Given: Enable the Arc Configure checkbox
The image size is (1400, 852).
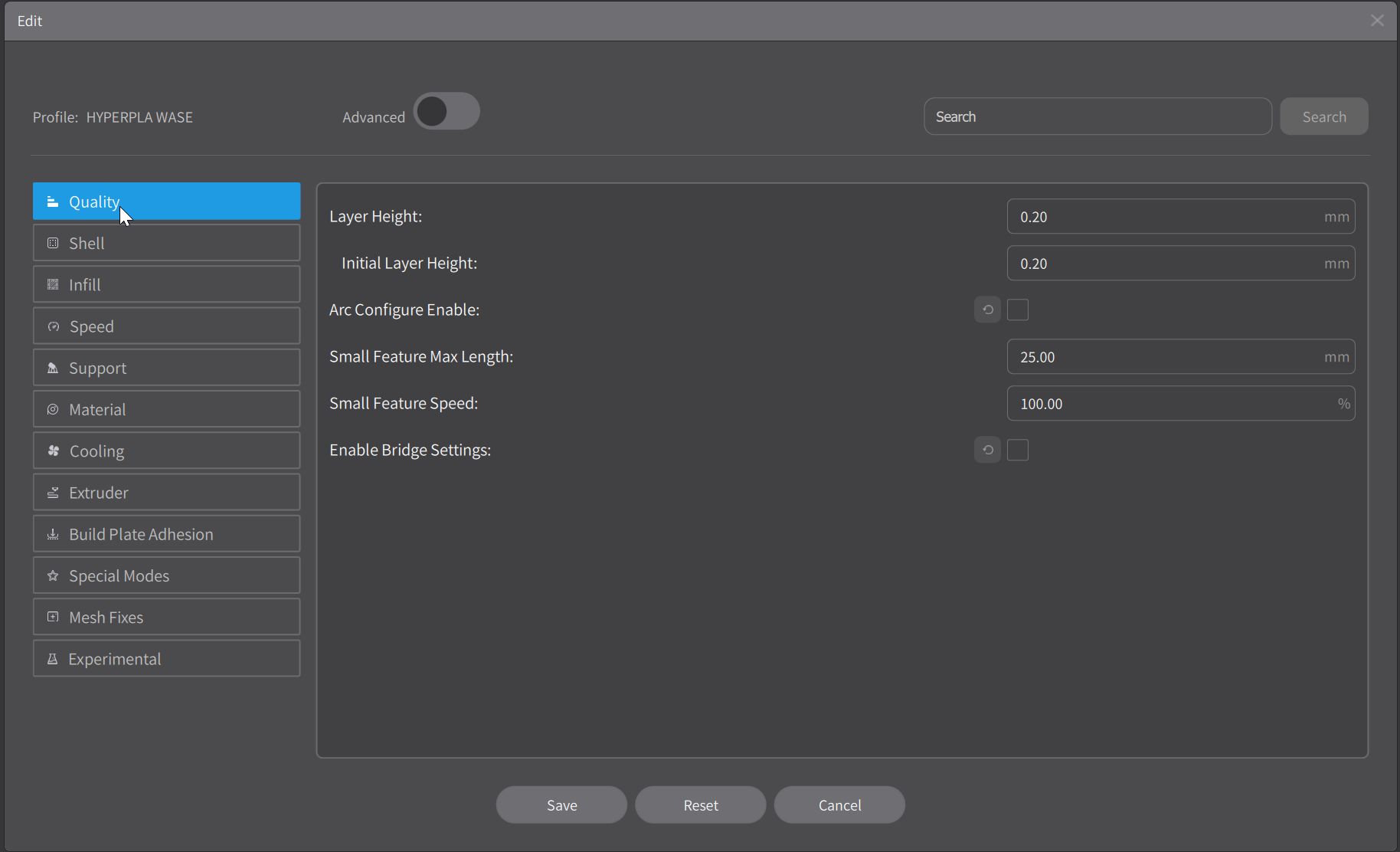Looking at the screenshot, I should point(1018,310).
